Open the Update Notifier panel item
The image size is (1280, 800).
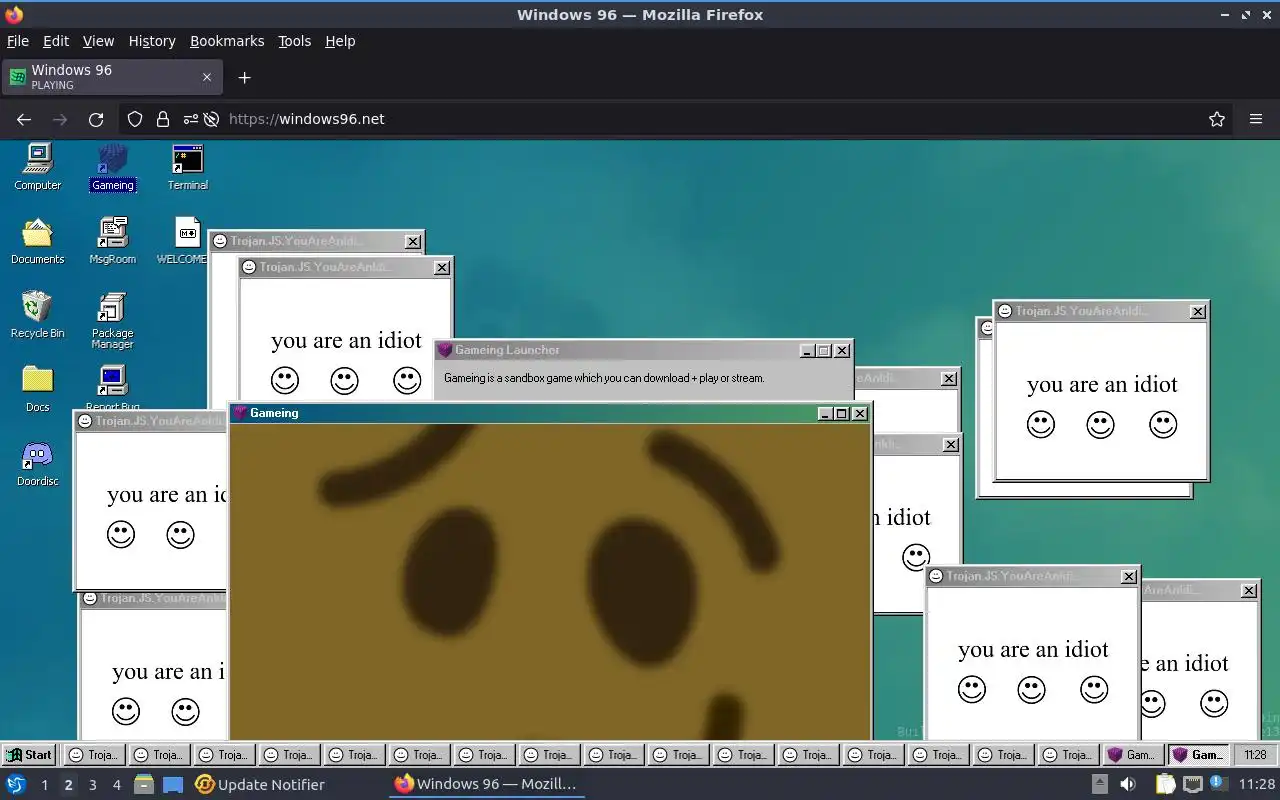coord(260,785)
